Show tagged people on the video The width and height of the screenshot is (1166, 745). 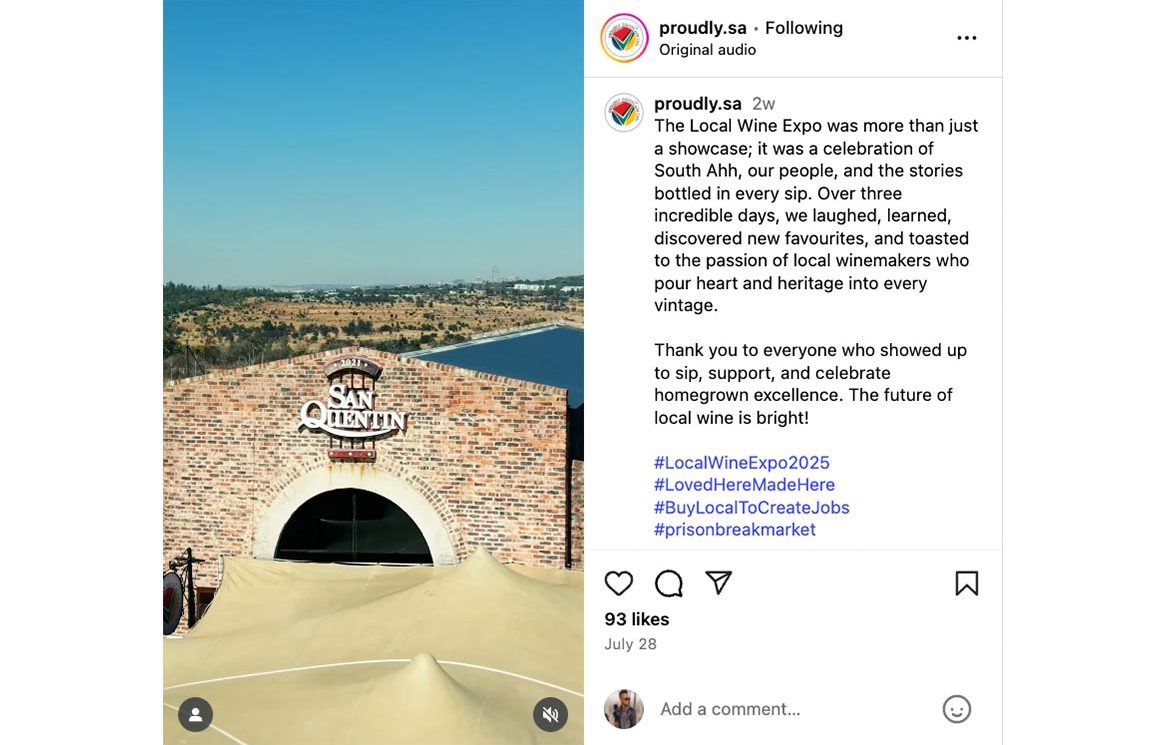[196, 714]
